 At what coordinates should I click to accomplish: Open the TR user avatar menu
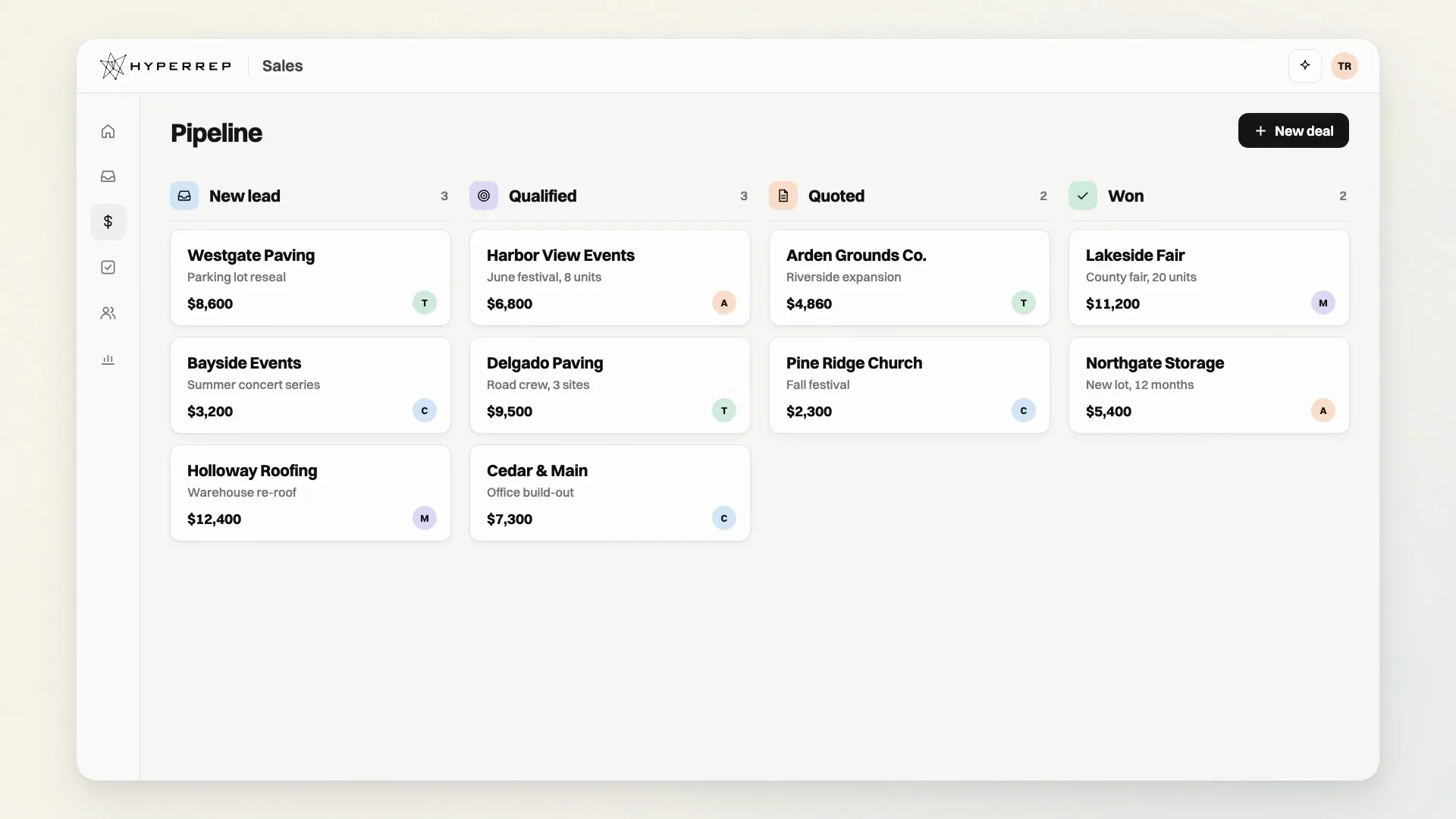click(1344, 66)
